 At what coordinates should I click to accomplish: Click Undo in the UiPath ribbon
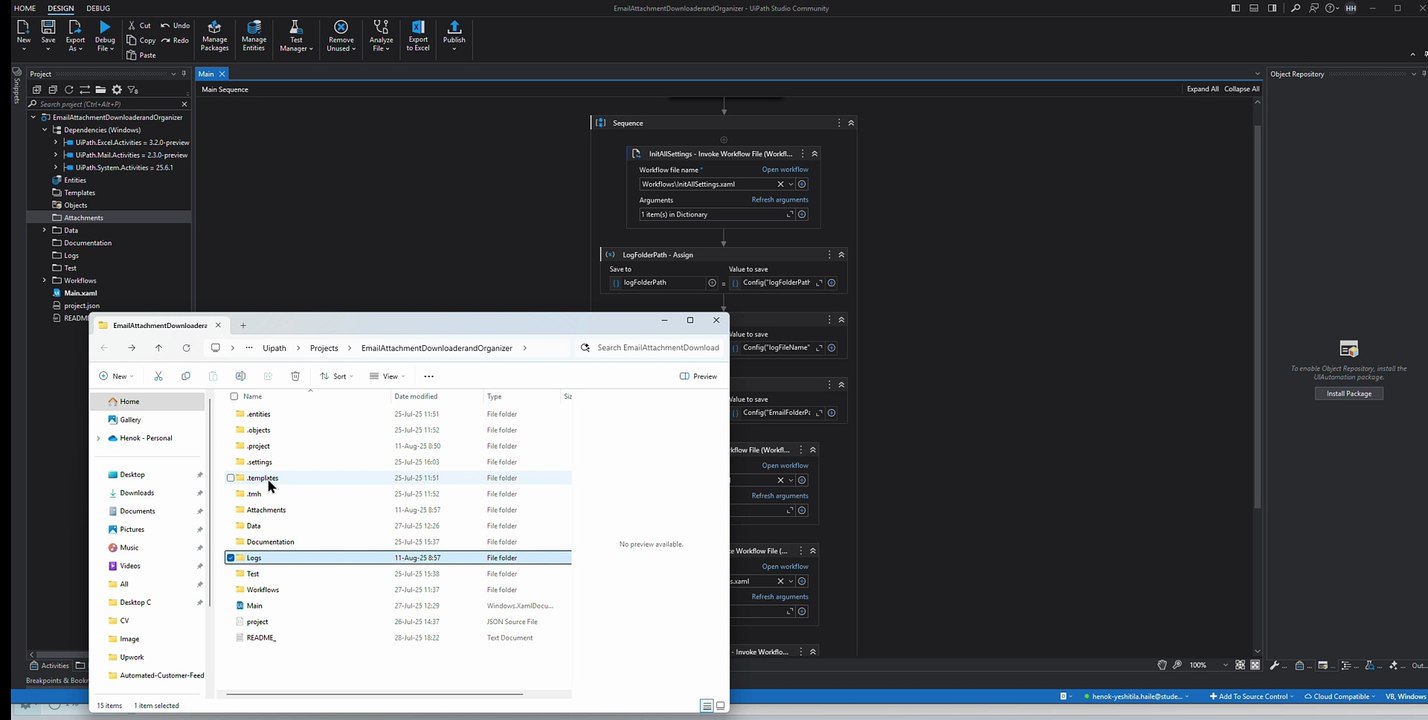[x=175, y=25]
